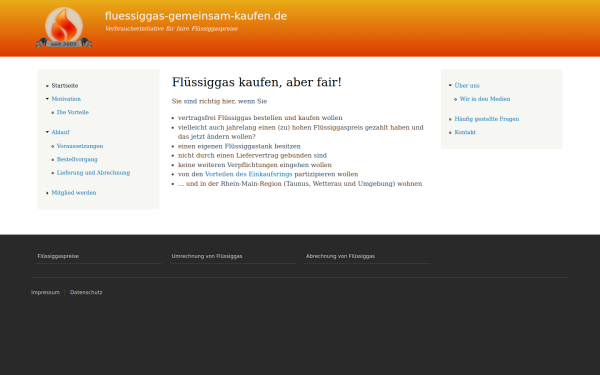
Task: Open the Datenschutz footer link
Action: tap(86, 292)
